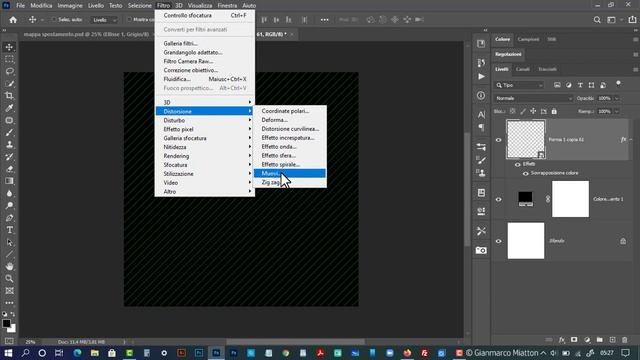The width and height of the screenshot is (640, 360).
Task: Switch to the Tracciati tab
Action: [547, 69]
